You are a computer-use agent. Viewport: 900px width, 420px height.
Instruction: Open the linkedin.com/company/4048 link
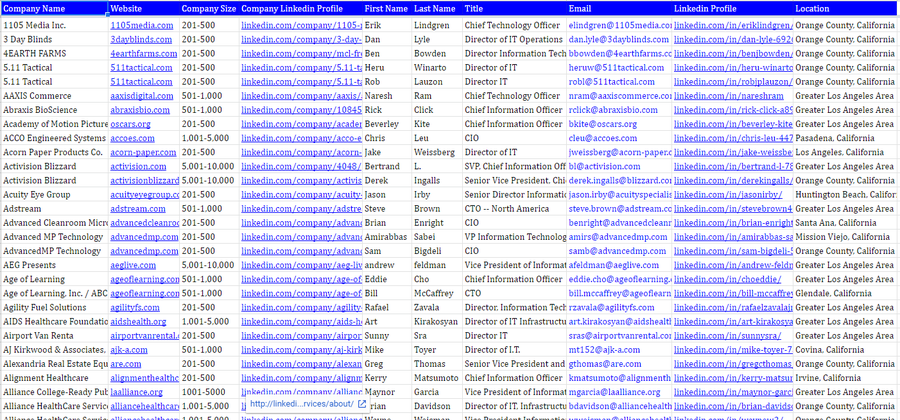pos(301,166)
